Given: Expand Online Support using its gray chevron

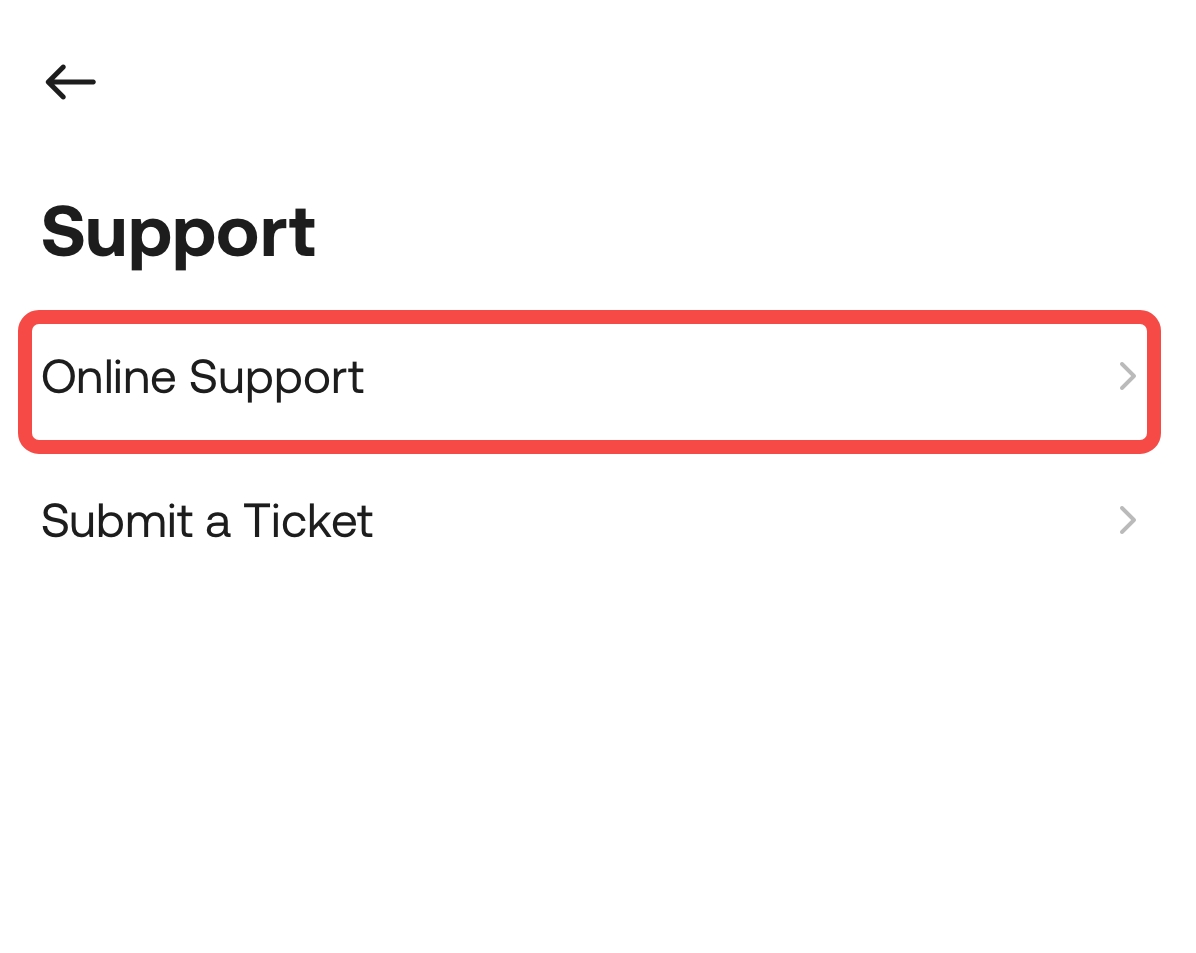Looking at the screenshot, I should (1127, 377).
